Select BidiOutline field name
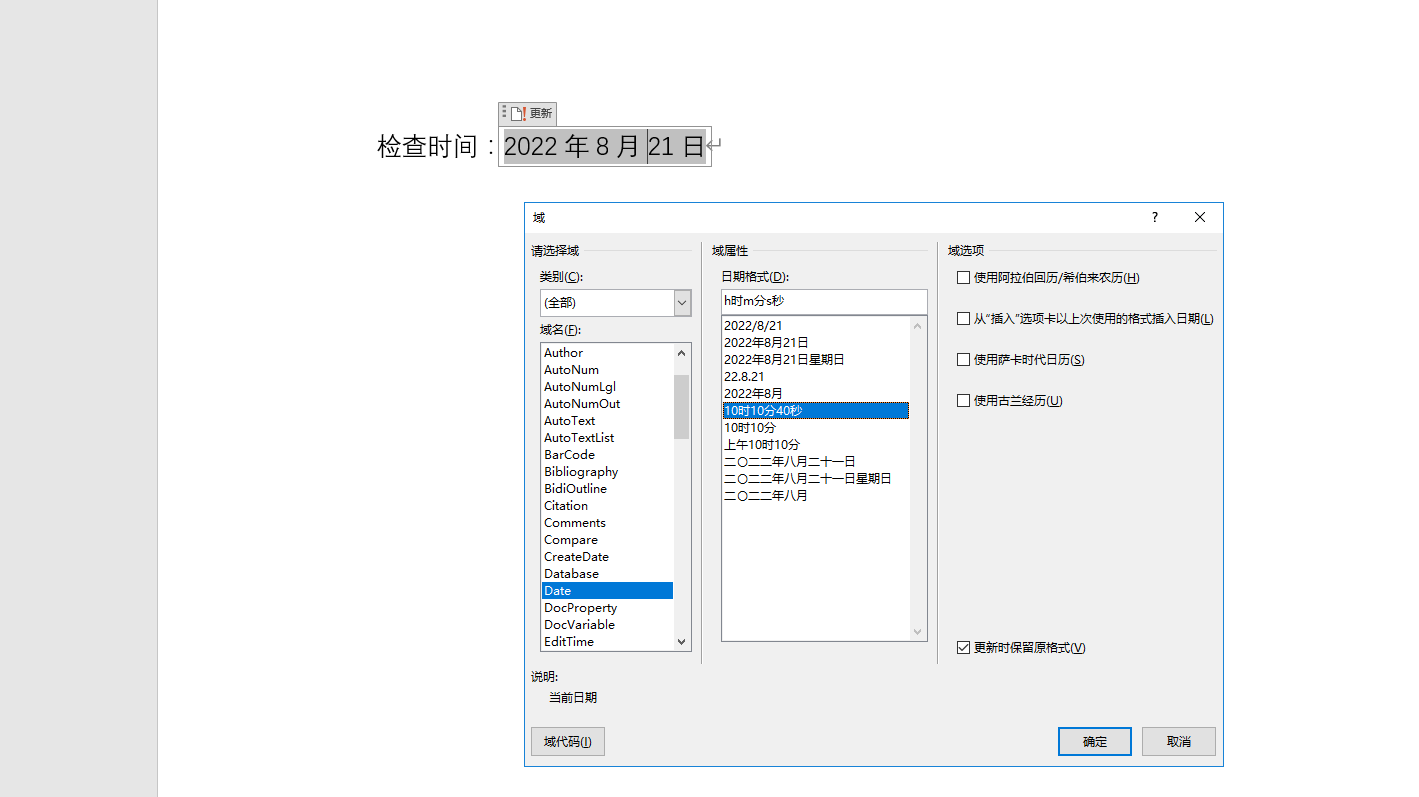The image size is (1419, 797). pos(607,489)
